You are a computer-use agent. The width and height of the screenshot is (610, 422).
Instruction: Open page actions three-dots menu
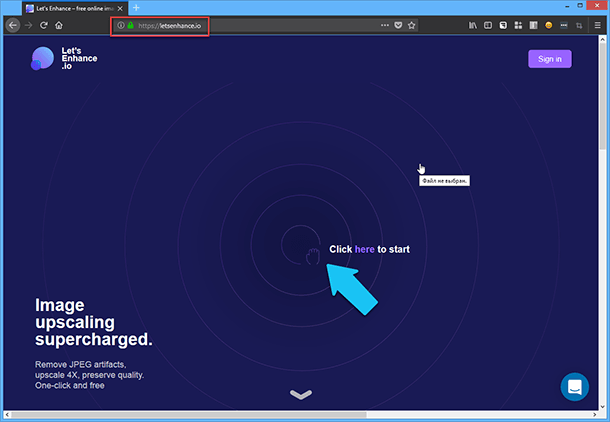coord(385,25)
